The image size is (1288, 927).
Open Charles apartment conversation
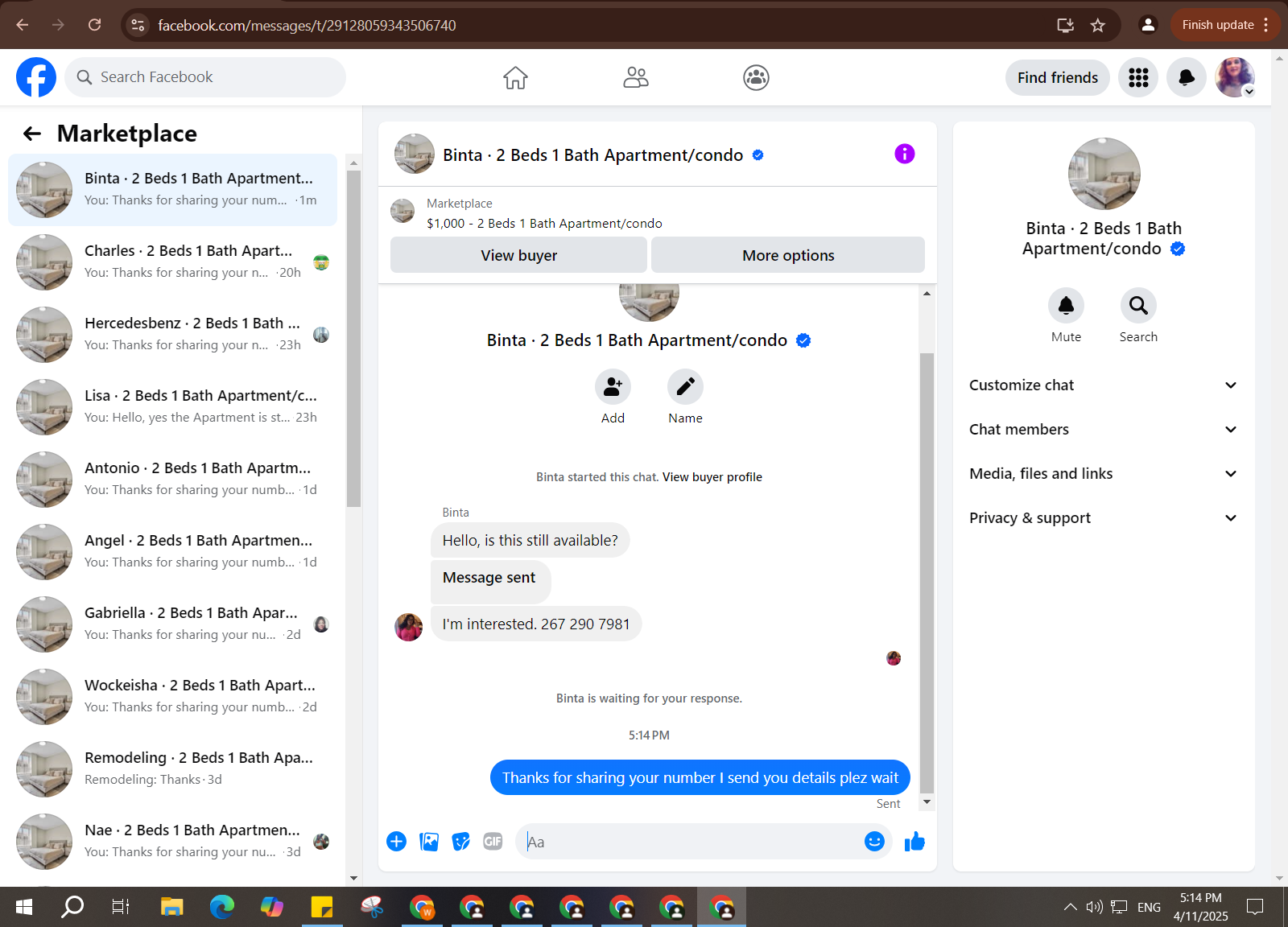172,262
